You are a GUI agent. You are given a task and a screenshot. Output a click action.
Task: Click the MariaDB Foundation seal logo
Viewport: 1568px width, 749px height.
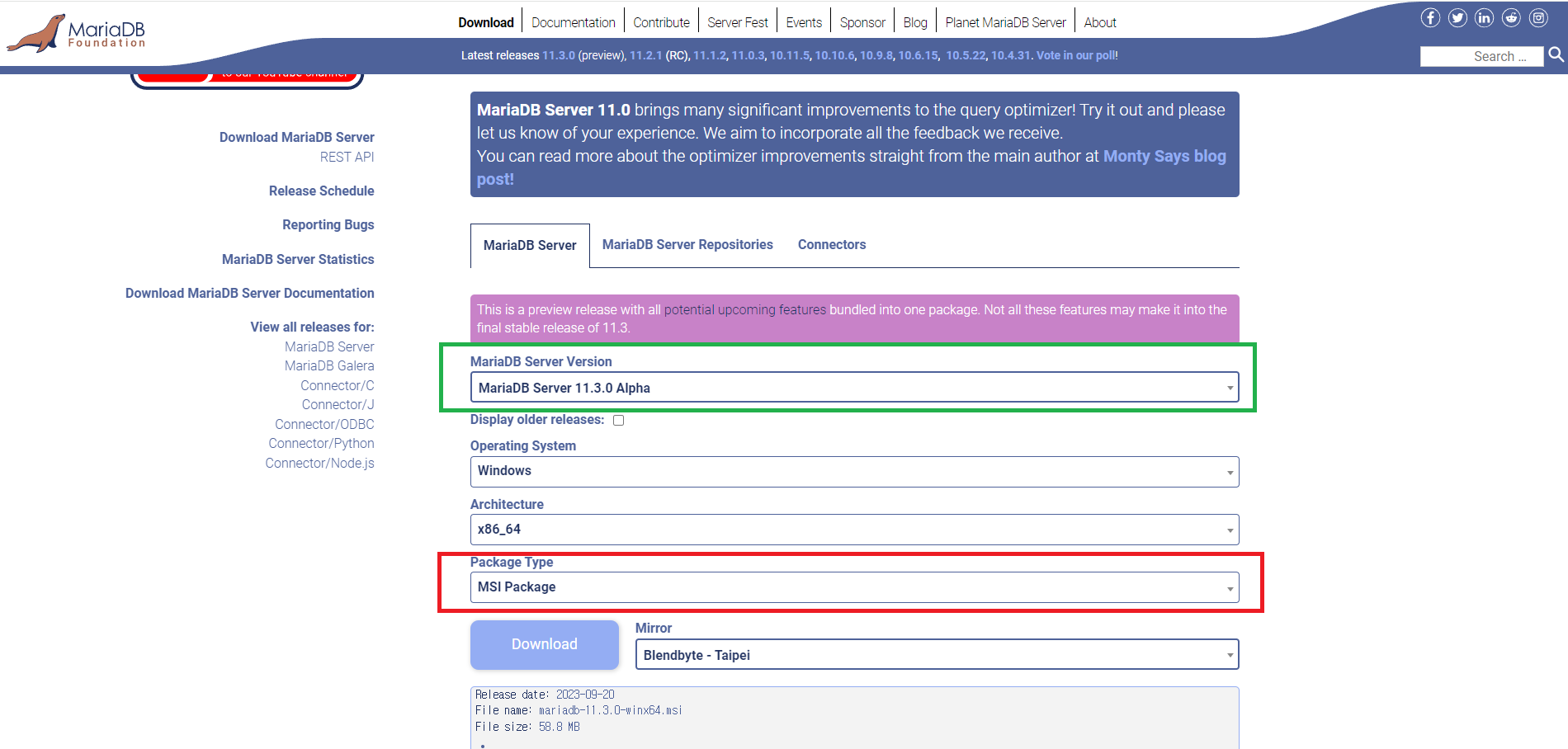[76, 34]
